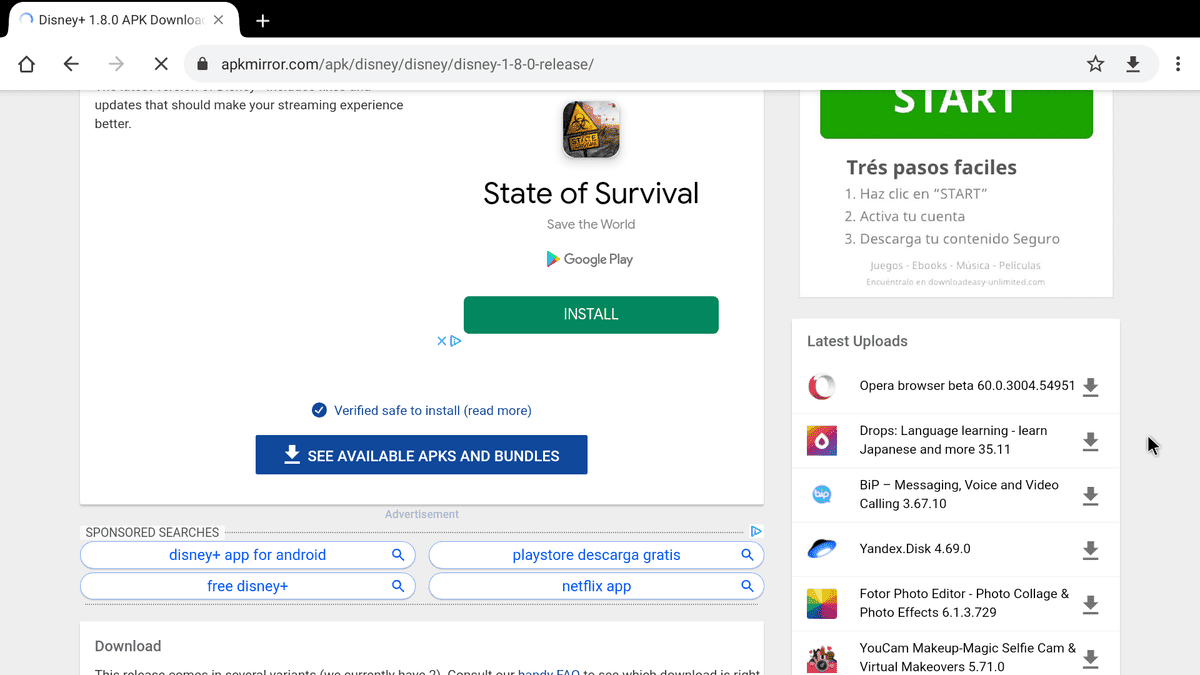Image resolution: width=1200 pixels, height=675 pixels.
Task: Click Drops Language learning app icon
Action: point(822,440)
